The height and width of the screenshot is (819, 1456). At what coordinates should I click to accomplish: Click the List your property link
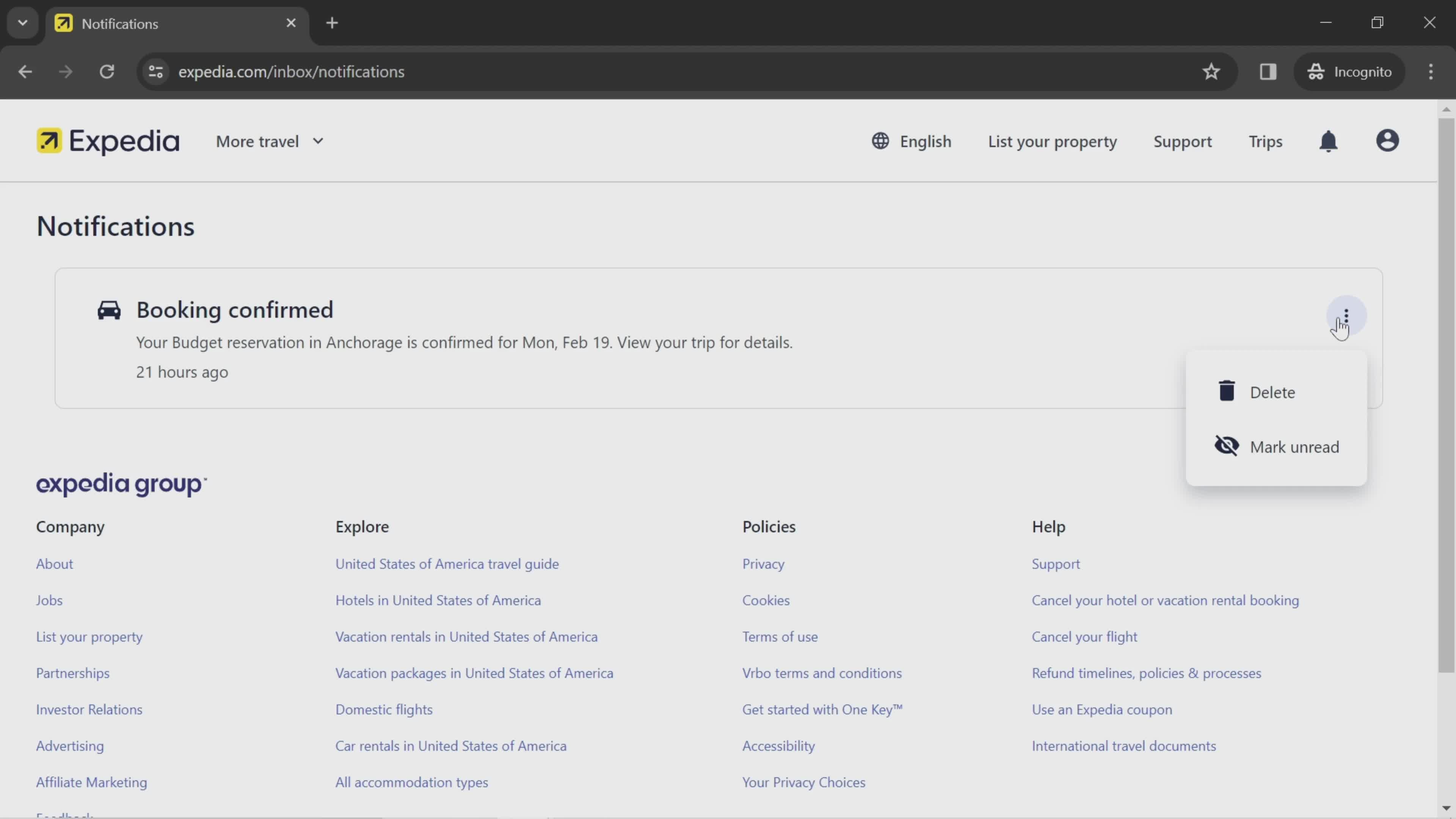pos(1053,141)
